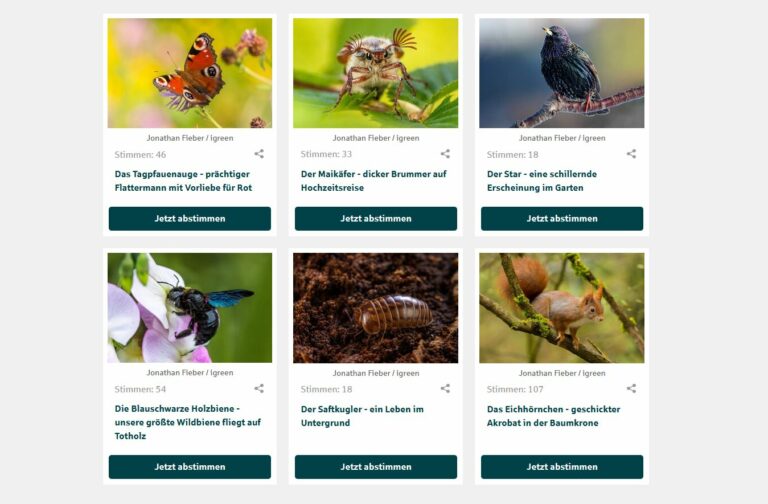Vote for the Saftkugler

tap(376, 467)
